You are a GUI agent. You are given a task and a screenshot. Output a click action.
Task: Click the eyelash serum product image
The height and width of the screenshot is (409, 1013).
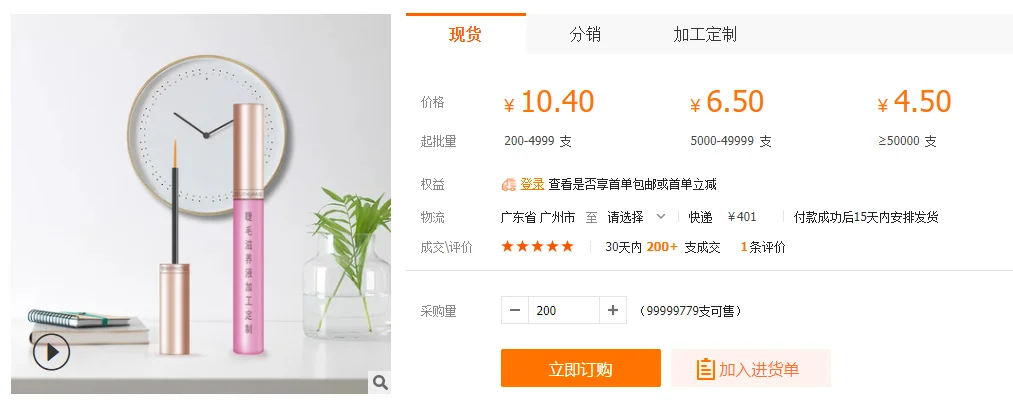[201, 204]
